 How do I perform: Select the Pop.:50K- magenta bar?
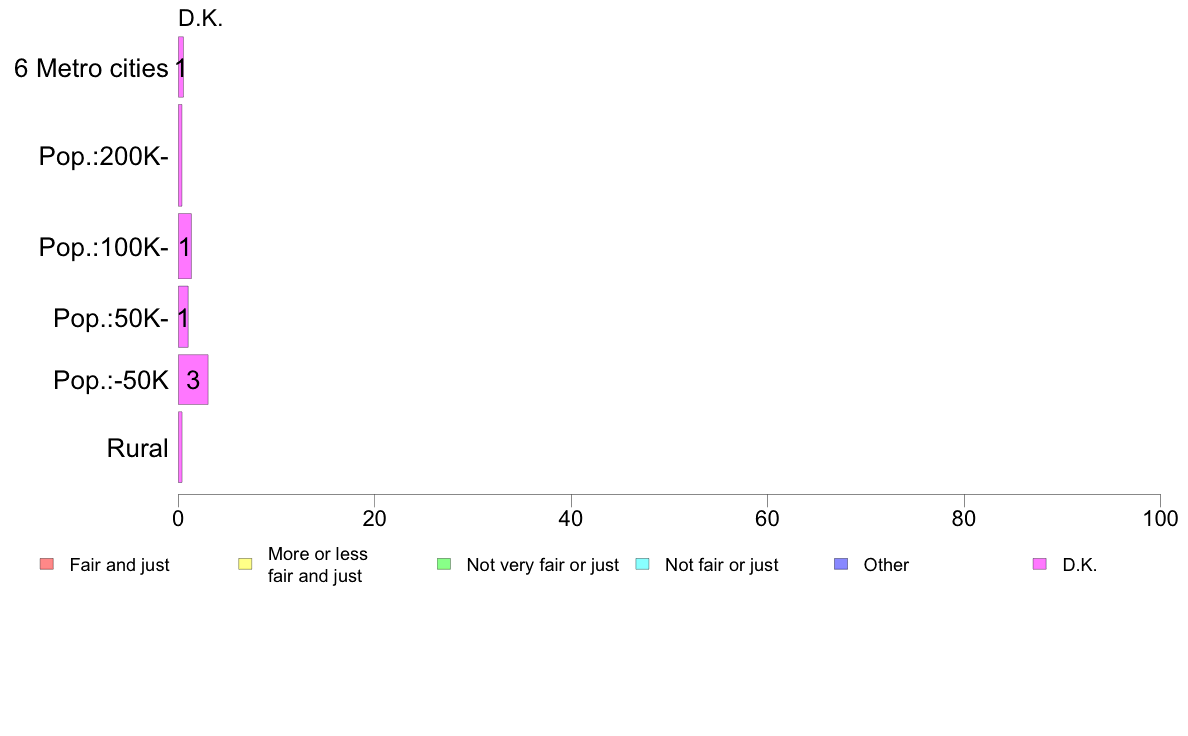(x=183, y=317)
